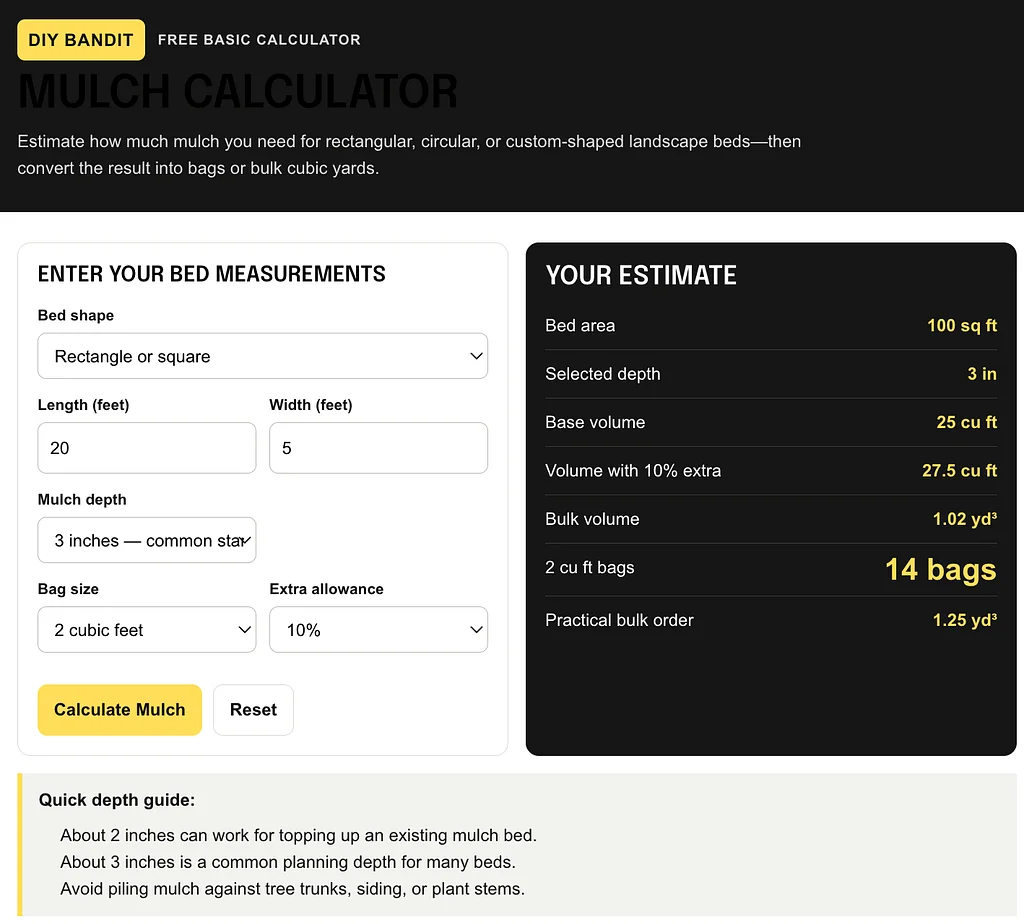Click the 1.02 yd³ bulk volume value

(x=965, y=518)
